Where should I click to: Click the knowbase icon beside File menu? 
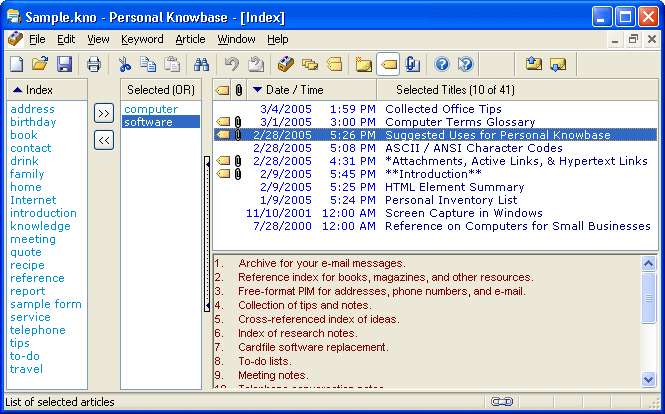[15, 39]
